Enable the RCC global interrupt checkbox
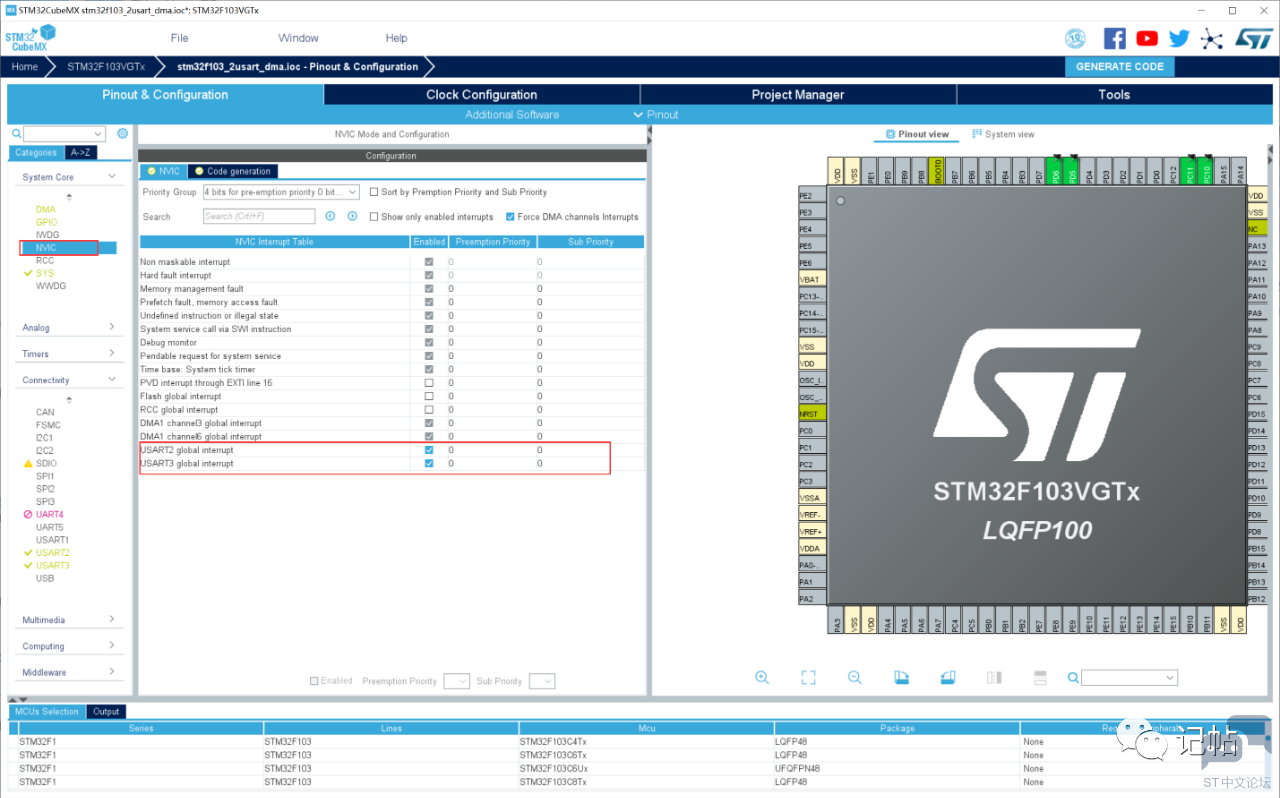 (x=429, y=410)
